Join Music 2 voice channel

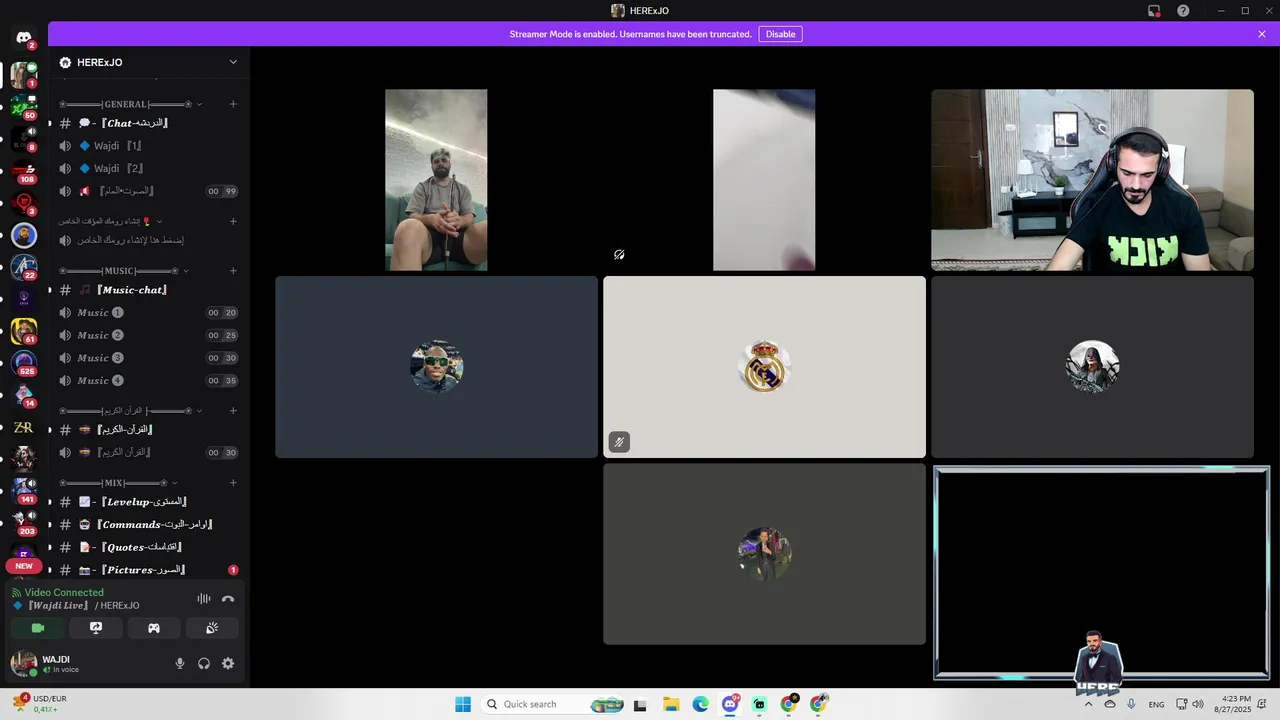click(x=149, y=335)
